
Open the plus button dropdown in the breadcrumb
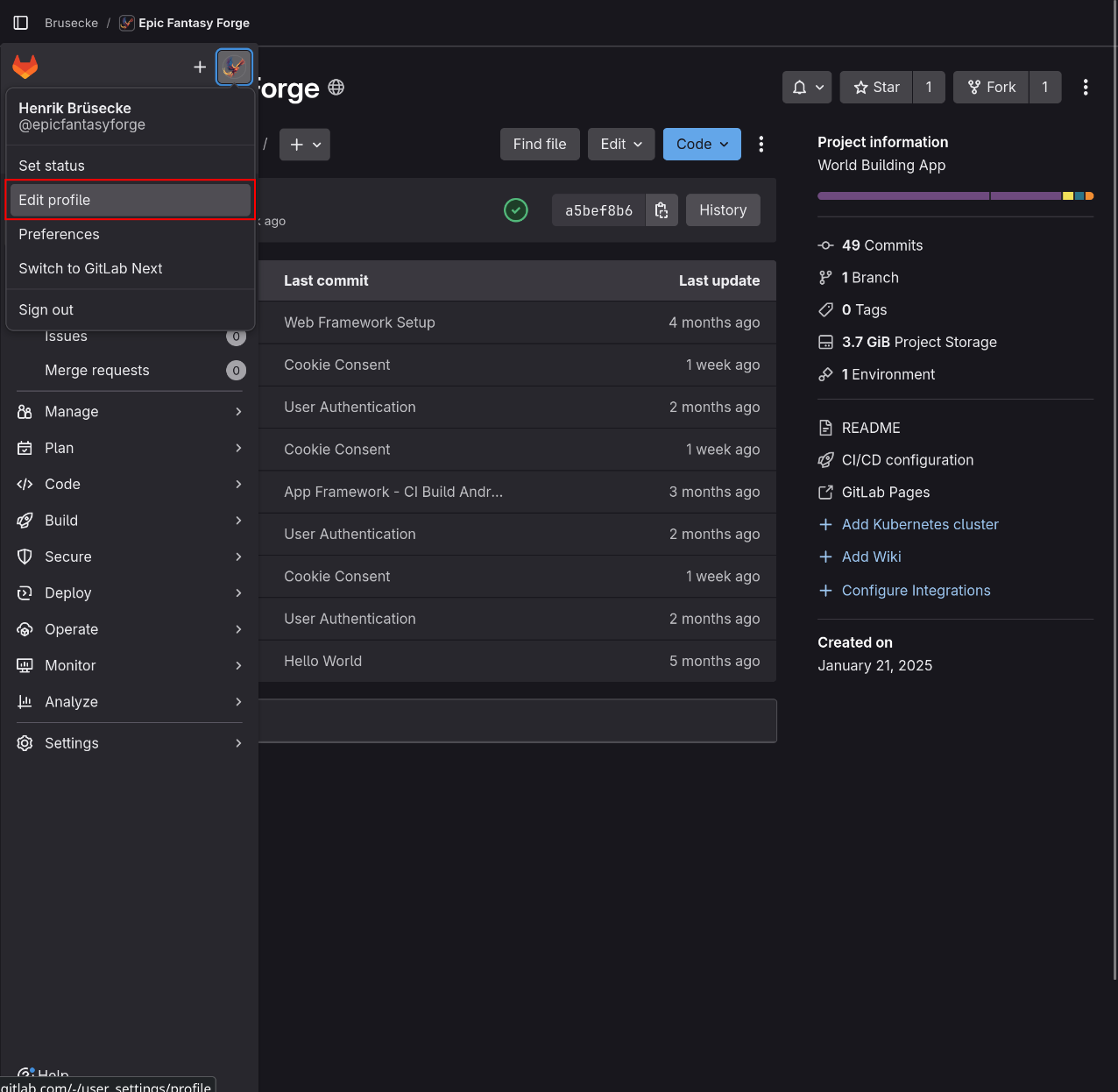click(304, 144)
